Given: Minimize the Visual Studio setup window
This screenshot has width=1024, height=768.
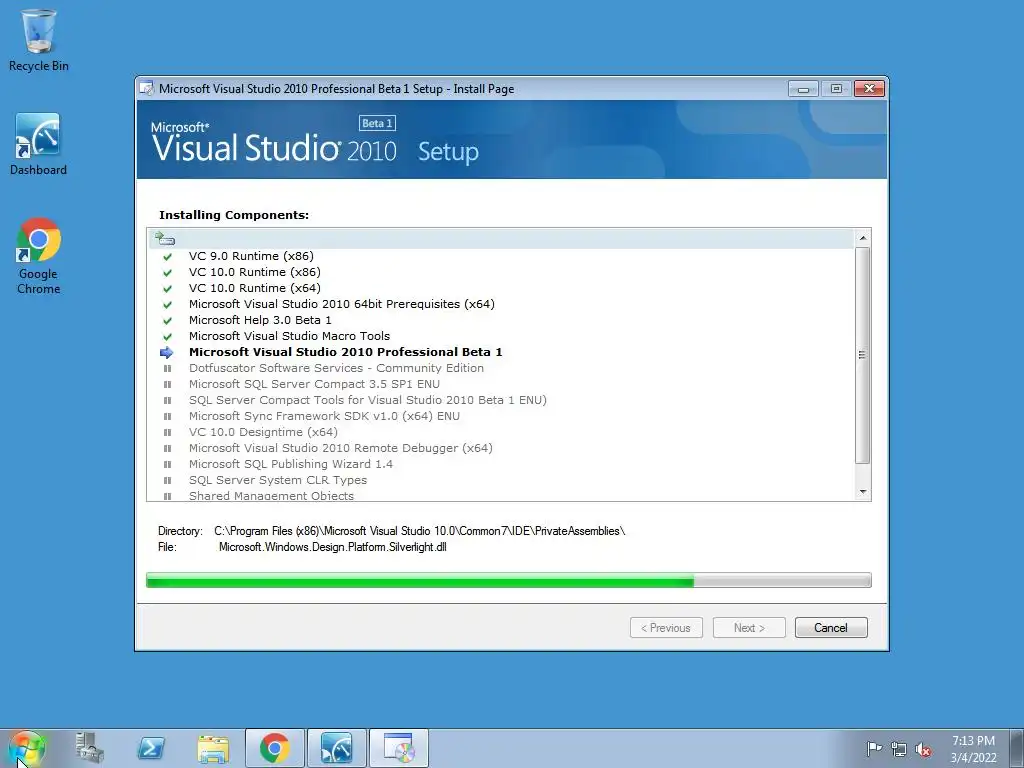Looking at the screenshot, I should [x=803, y=89].
